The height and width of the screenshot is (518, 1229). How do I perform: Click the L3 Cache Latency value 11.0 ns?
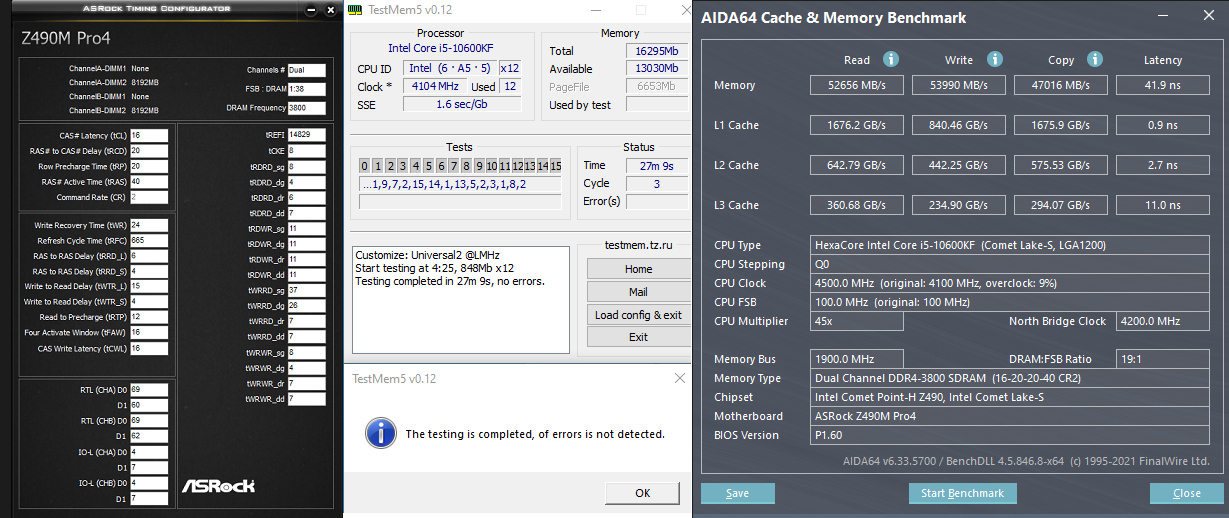click(1163, 205)
